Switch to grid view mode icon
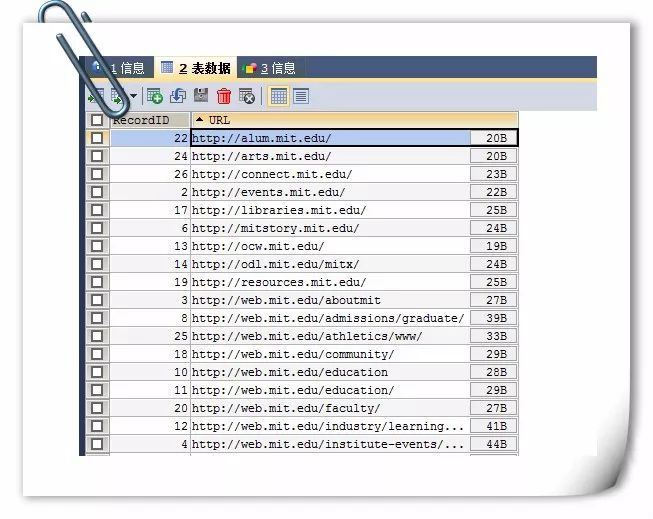 pos(279,96)
